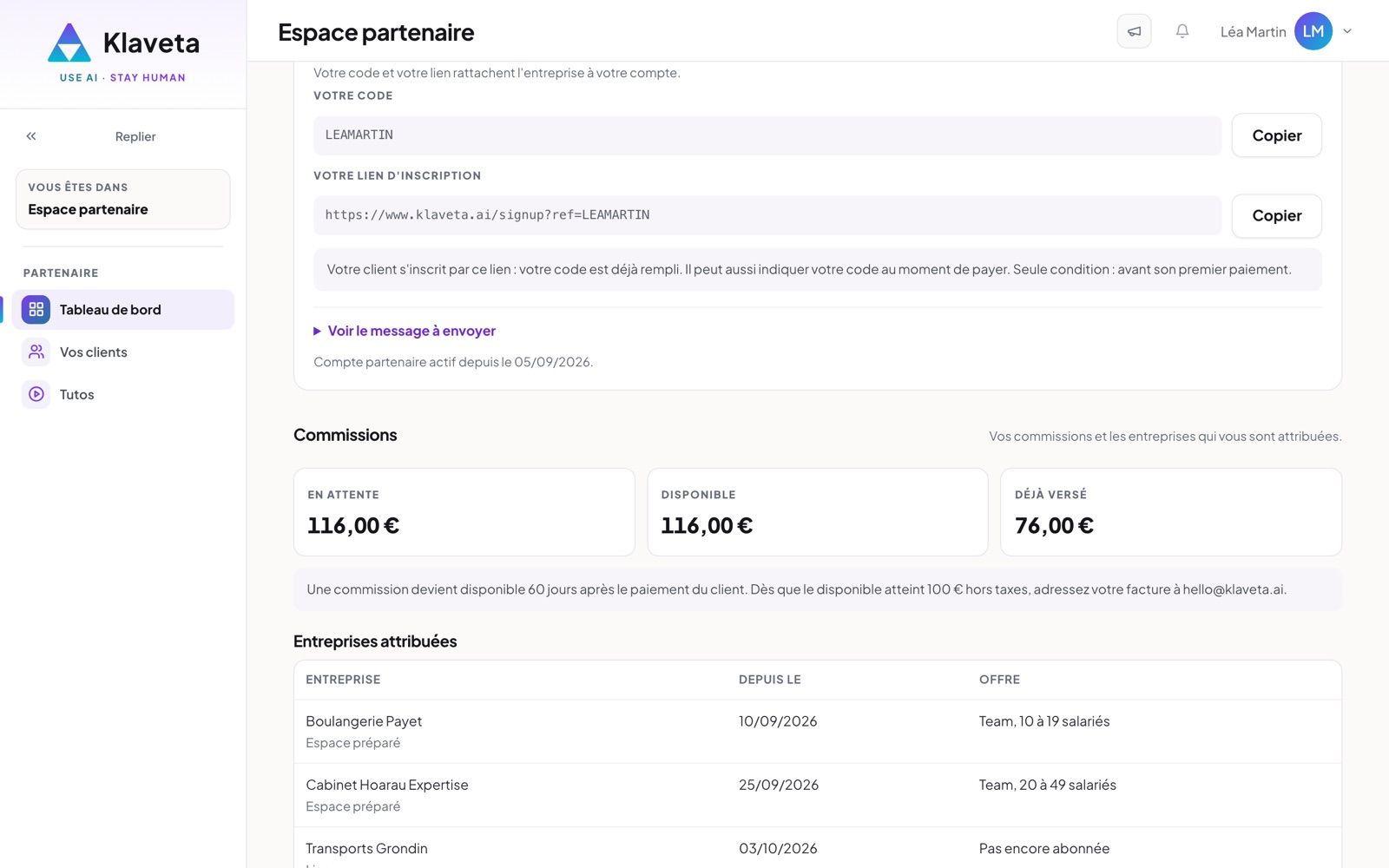Click the Tutos play icon

coord(36,395)
